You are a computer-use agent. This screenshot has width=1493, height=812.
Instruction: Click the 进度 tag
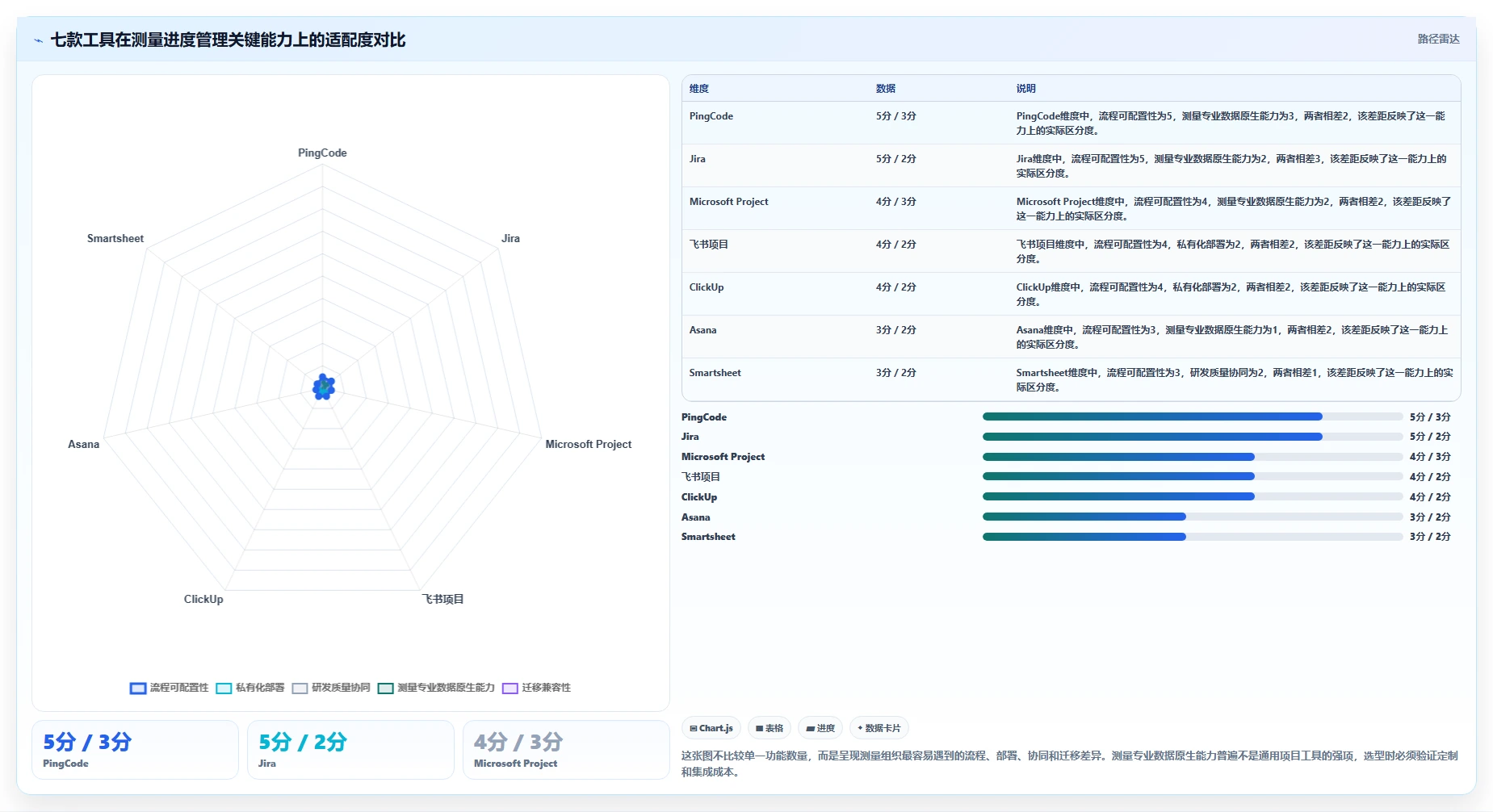click(820, 728)
